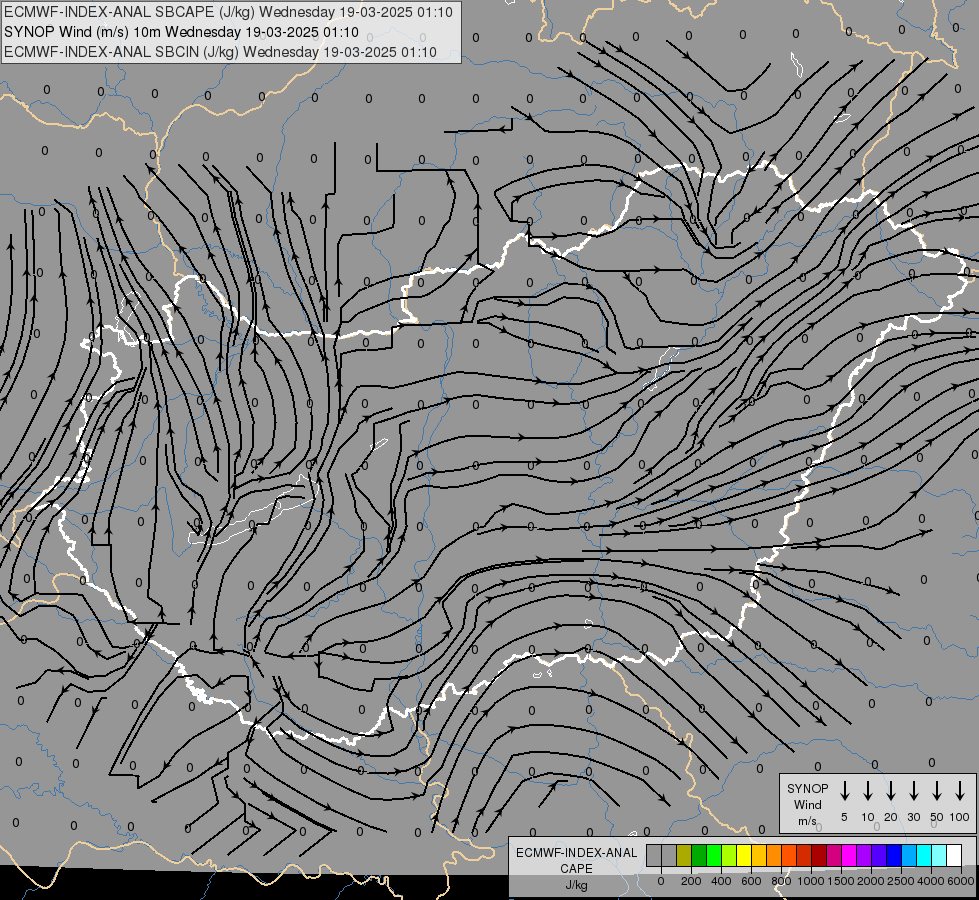The image size is (979, 900).
Task: Click the wind arrow above the 20 label
Action: (x=891, y=790)
